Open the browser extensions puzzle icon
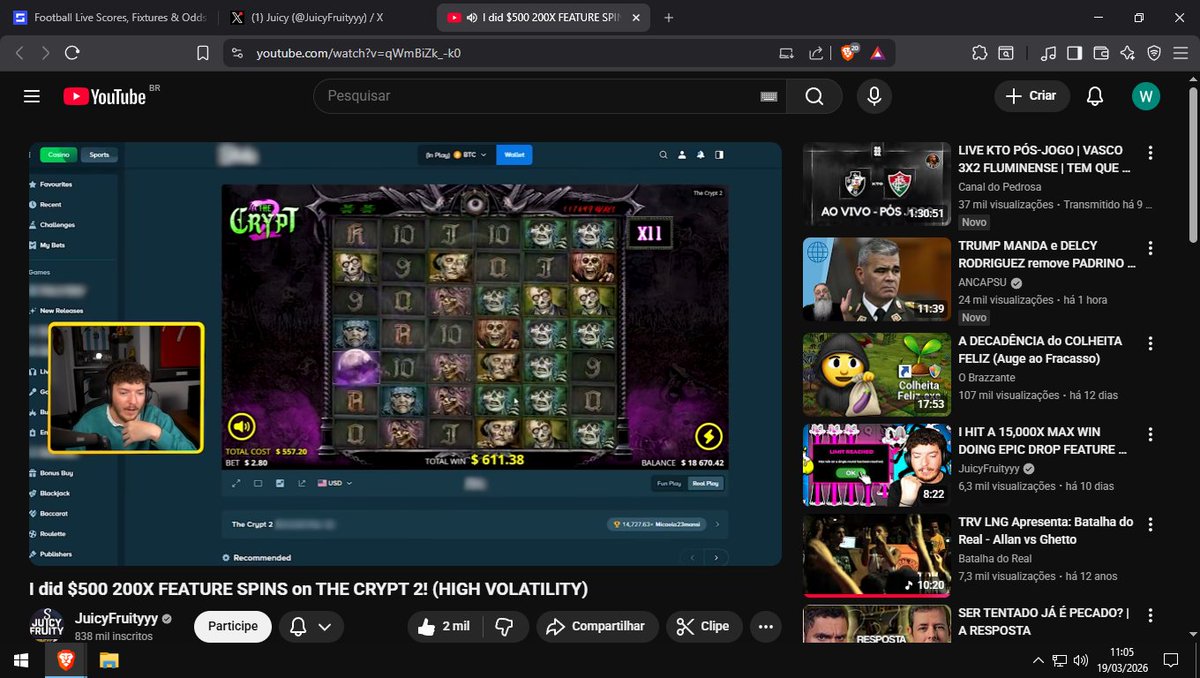 (979, 53)
